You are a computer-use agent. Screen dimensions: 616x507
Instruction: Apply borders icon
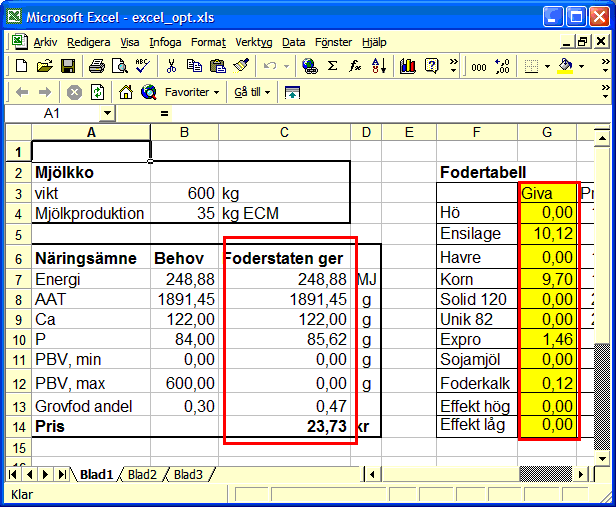pyautogui.click(x=531, y=66)
